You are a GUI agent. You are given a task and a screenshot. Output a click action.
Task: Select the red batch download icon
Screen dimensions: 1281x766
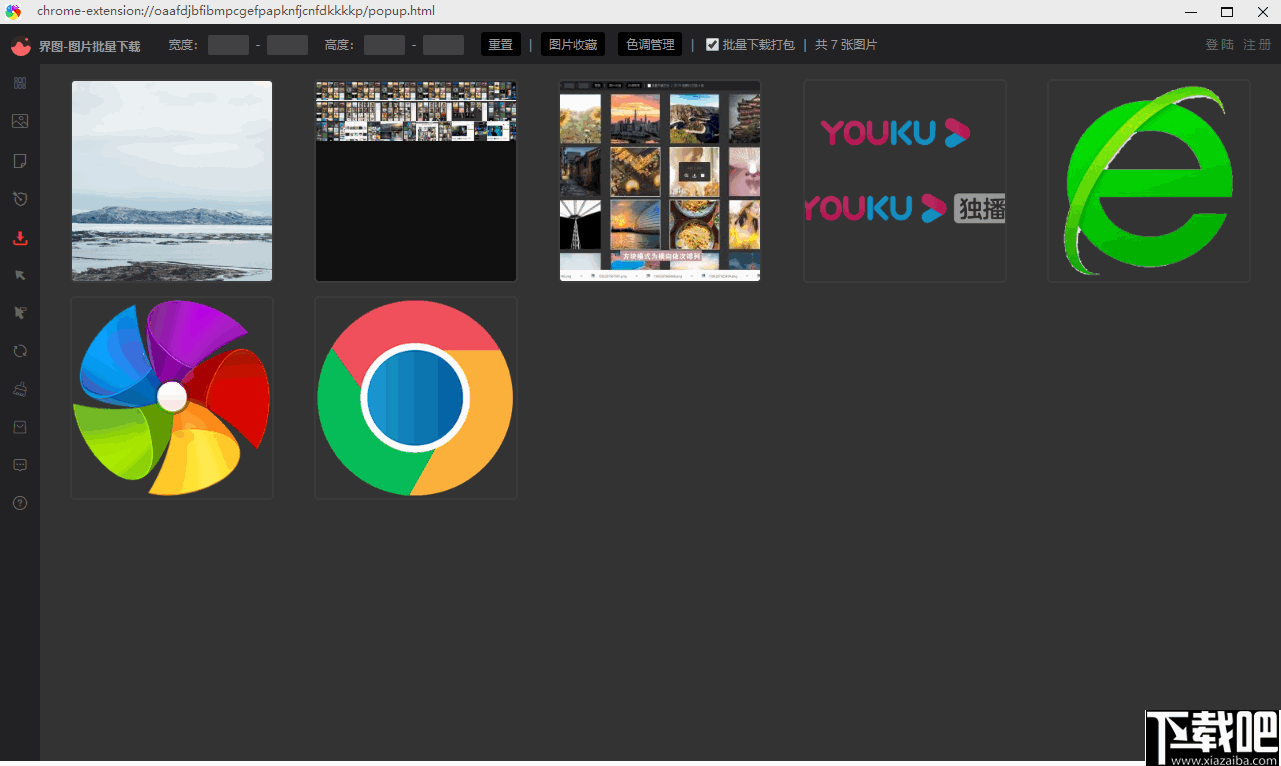click(20, 238)
